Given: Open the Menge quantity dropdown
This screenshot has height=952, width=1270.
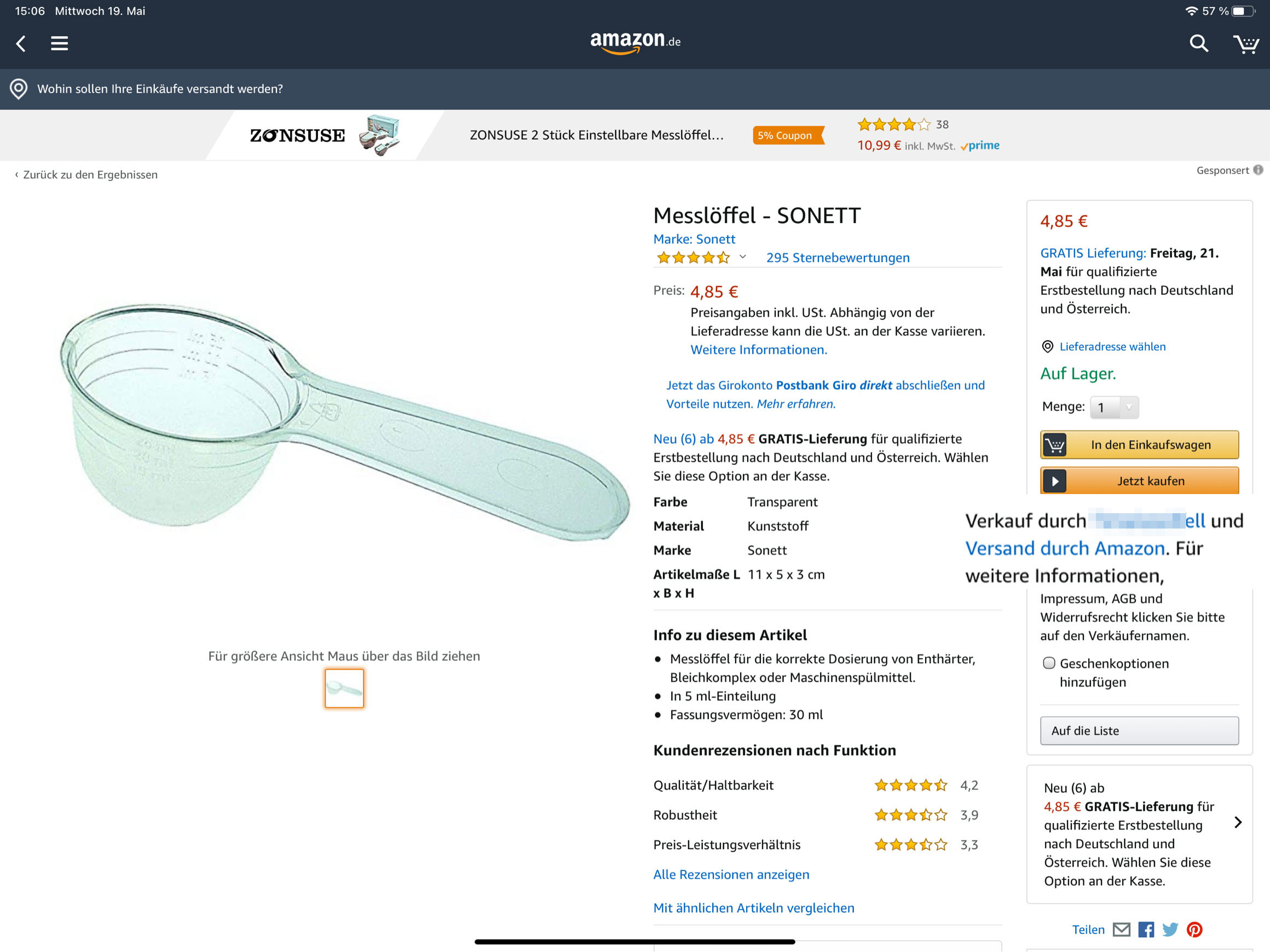Looking at the screenshot, I should (1114, 408).
